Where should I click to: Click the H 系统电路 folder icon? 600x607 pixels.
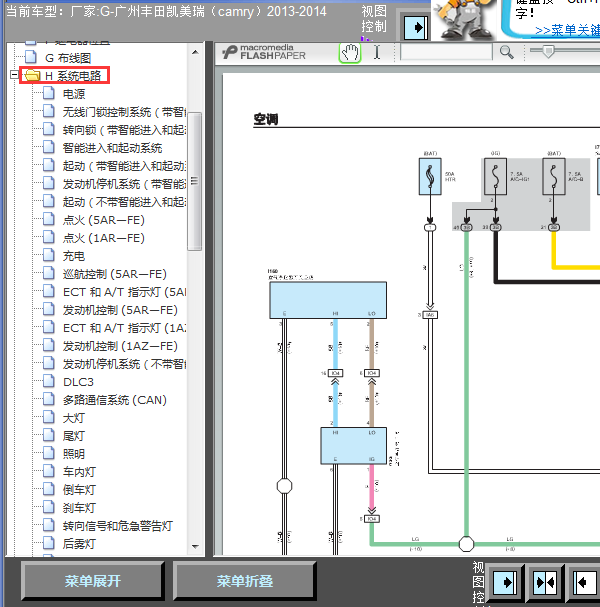click(32, 75)
